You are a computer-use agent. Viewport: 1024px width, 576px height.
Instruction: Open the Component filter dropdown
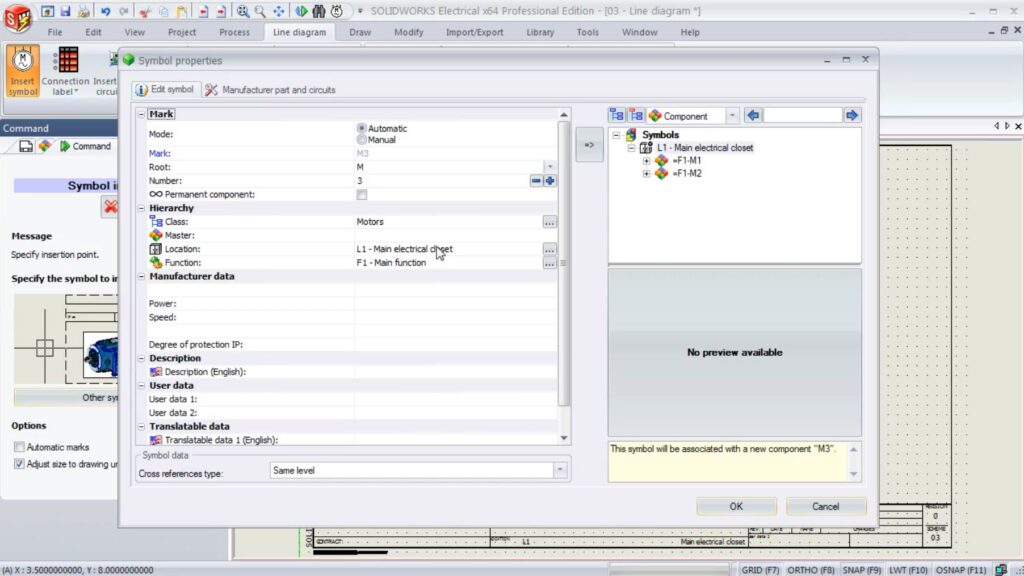732,116
